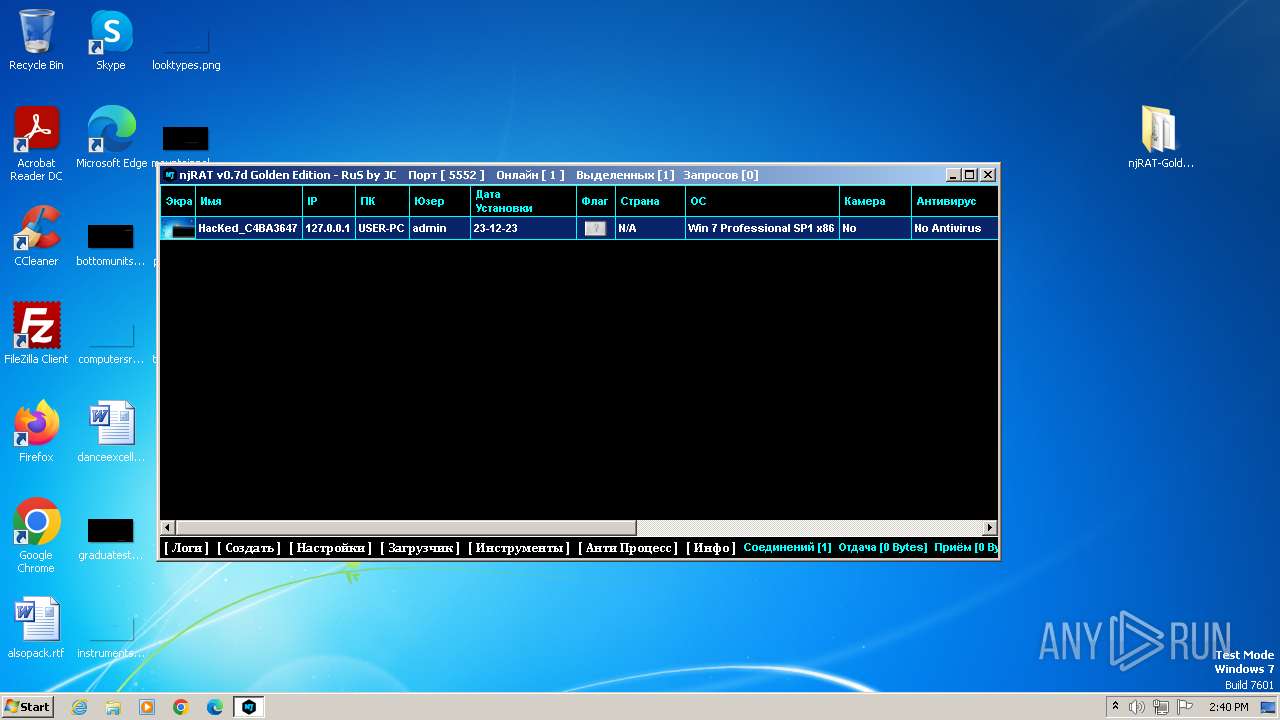
Task: Open the Start menu
Action: [x=27, y=707]
